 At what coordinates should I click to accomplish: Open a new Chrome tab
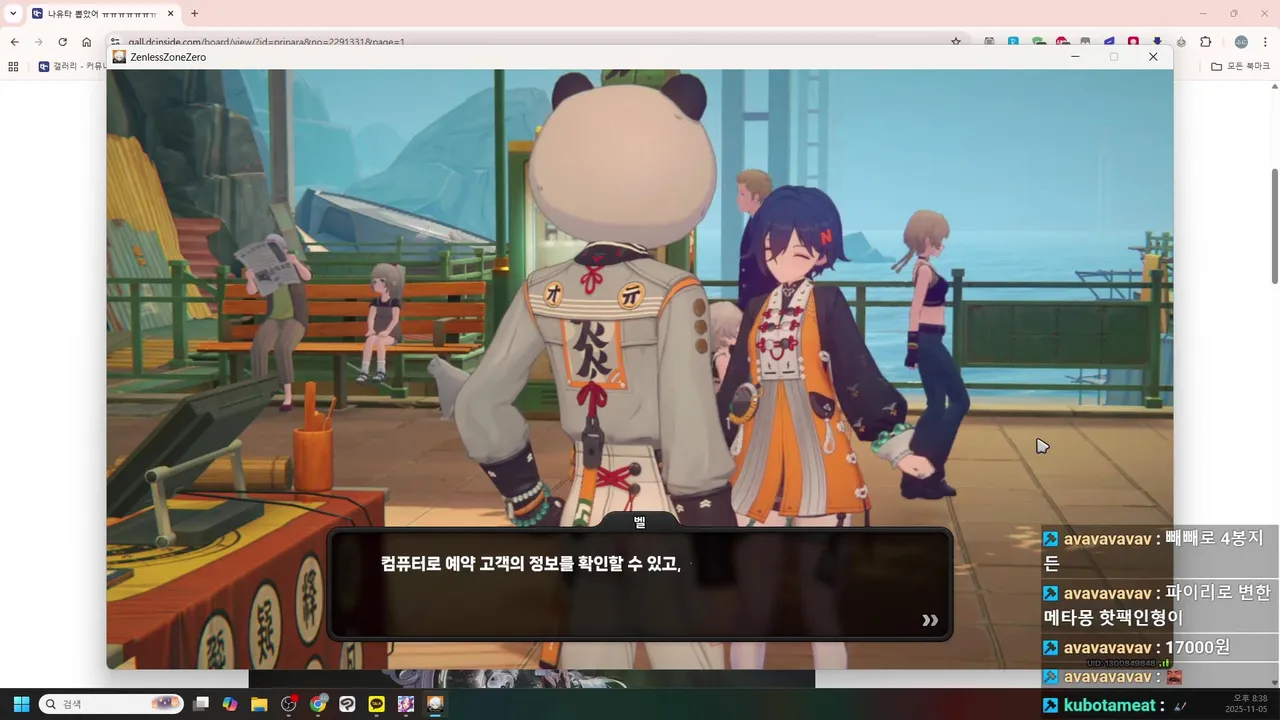pos(194,14)
